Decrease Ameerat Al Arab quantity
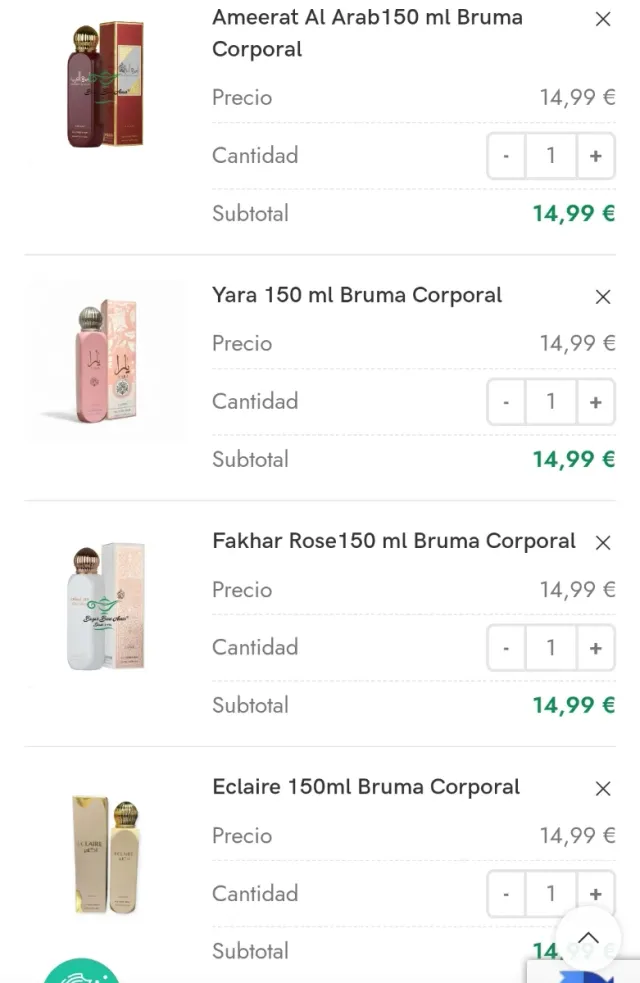 pos(506,156)
